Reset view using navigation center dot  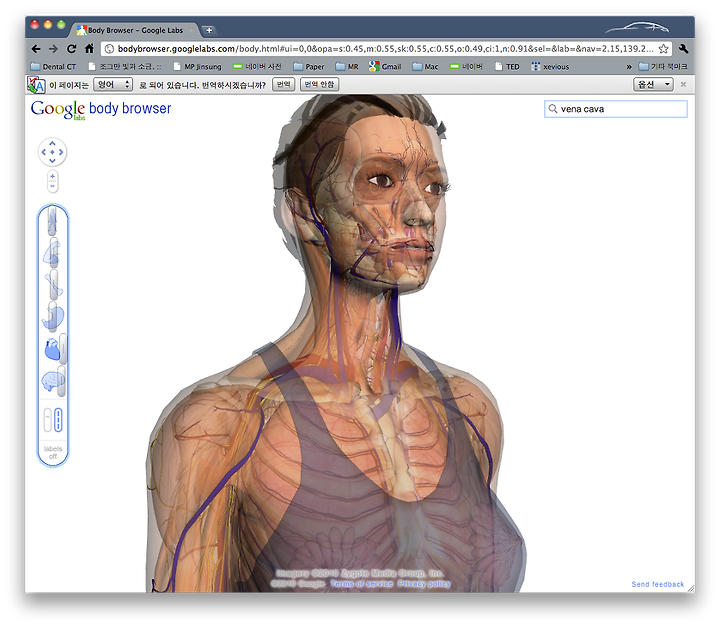pos(52,152)
